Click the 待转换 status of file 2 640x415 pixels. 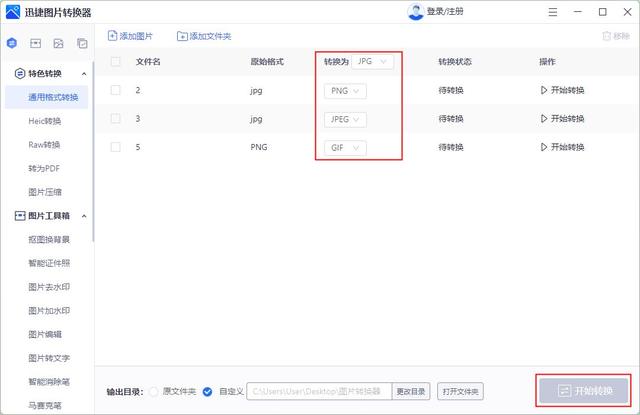point(451,90)
